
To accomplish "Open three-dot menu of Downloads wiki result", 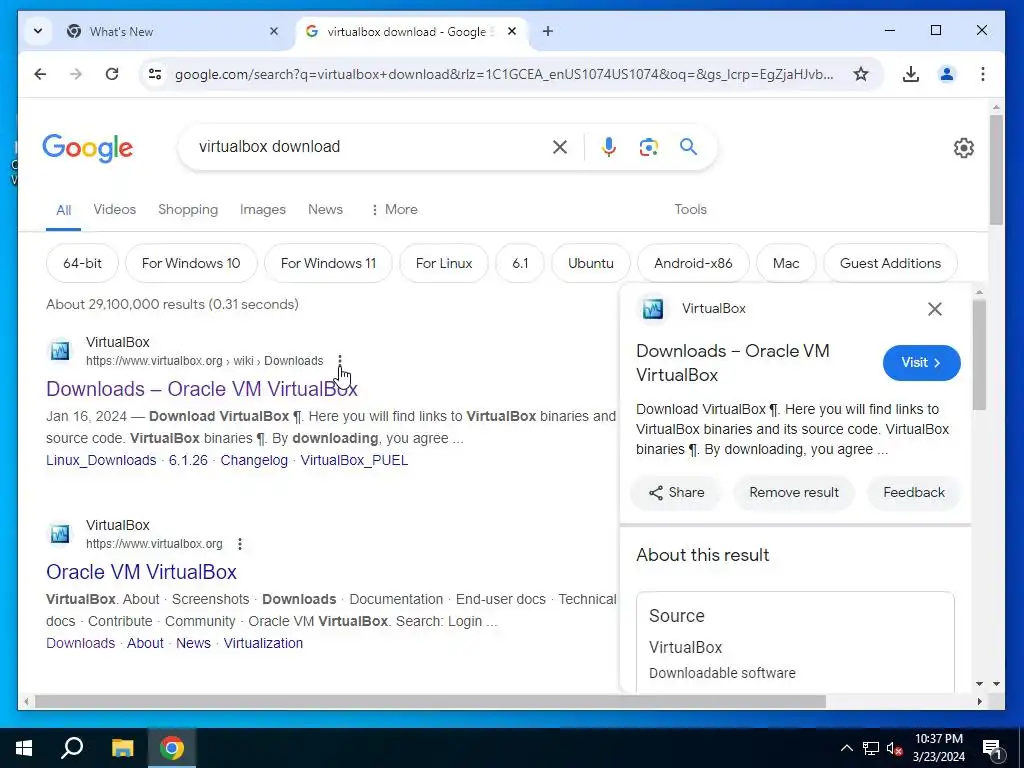I will click(340, 361).
